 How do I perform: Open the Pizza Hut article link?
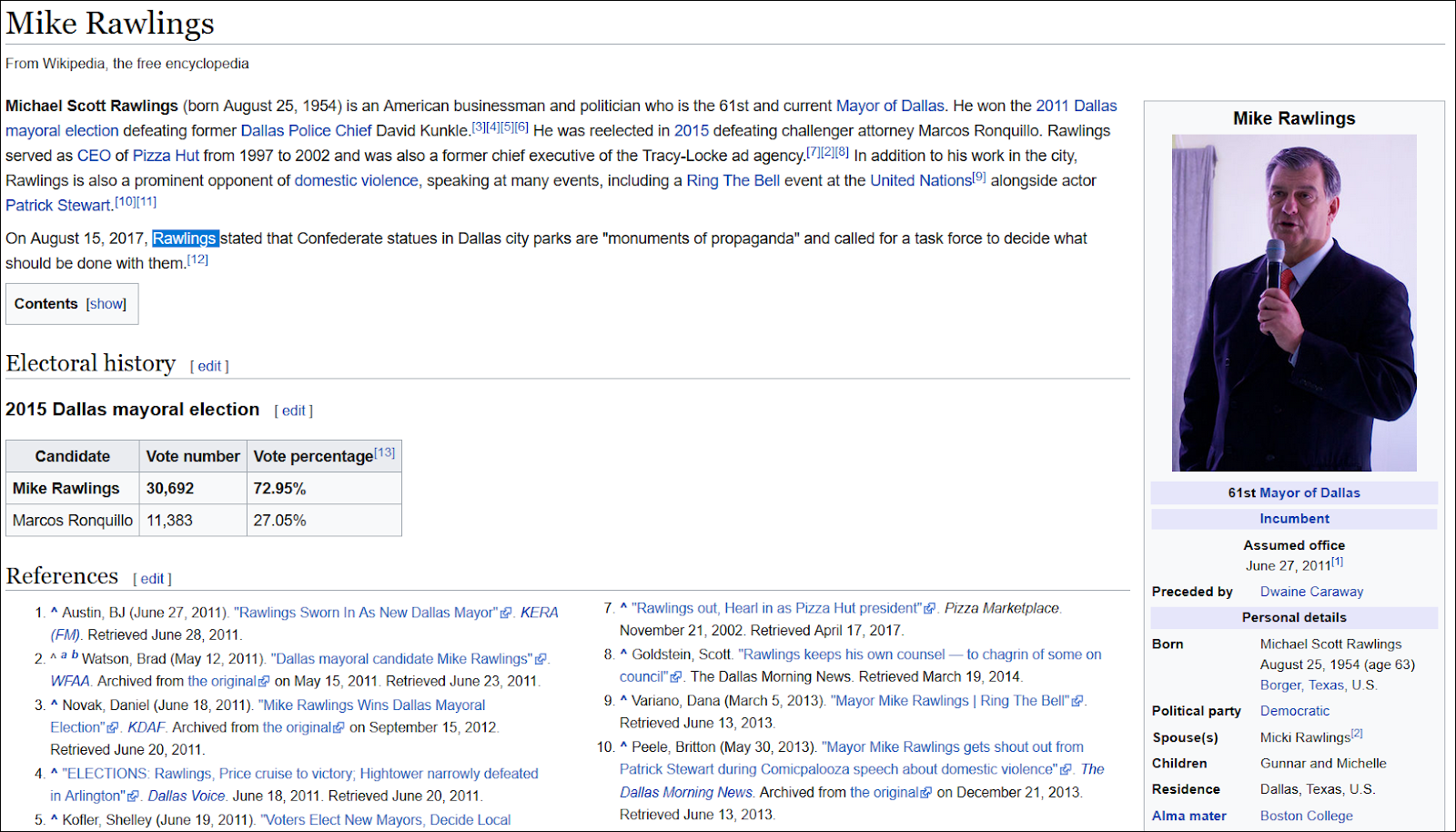[x=166, y=156]
